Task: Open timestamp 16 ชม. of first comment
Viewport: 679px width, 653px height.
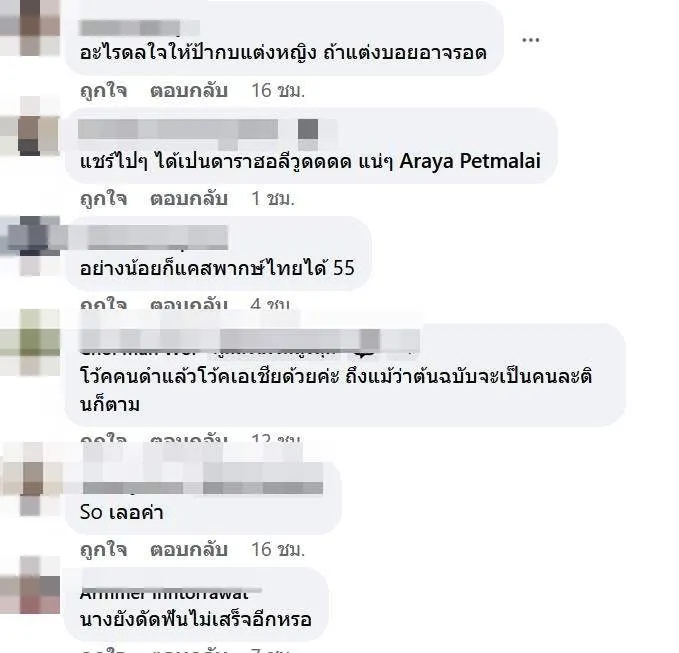Action: [x=278, y=91]
